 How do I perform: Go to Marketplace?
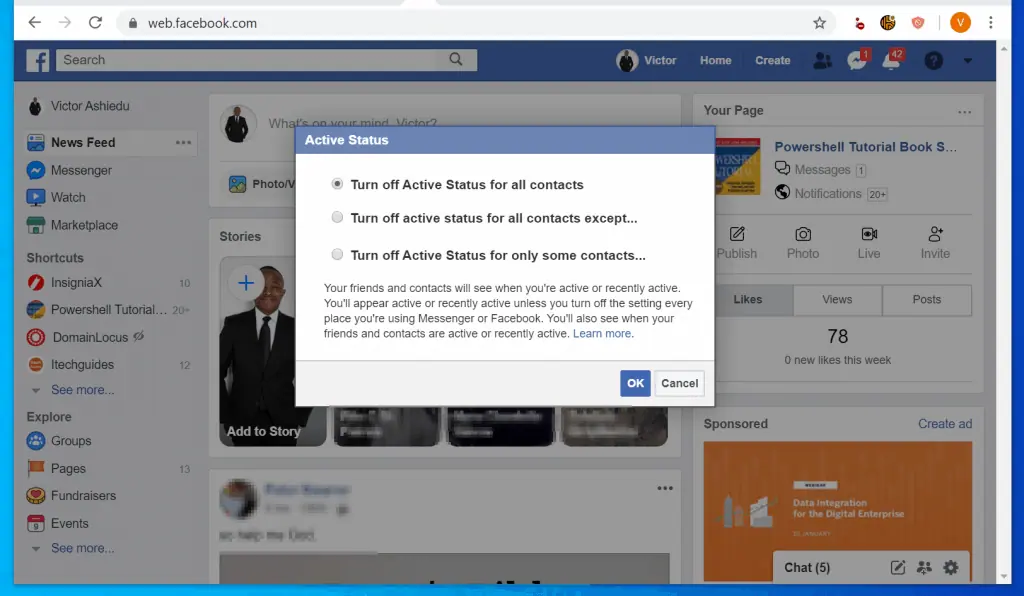point(86,225)
